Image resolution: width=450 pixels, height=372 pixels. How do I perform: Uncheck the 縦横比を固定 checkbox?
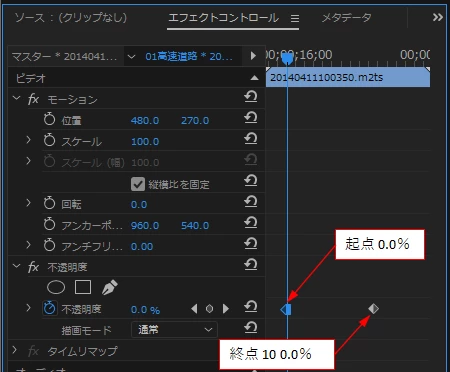click(x=138, y=184)
